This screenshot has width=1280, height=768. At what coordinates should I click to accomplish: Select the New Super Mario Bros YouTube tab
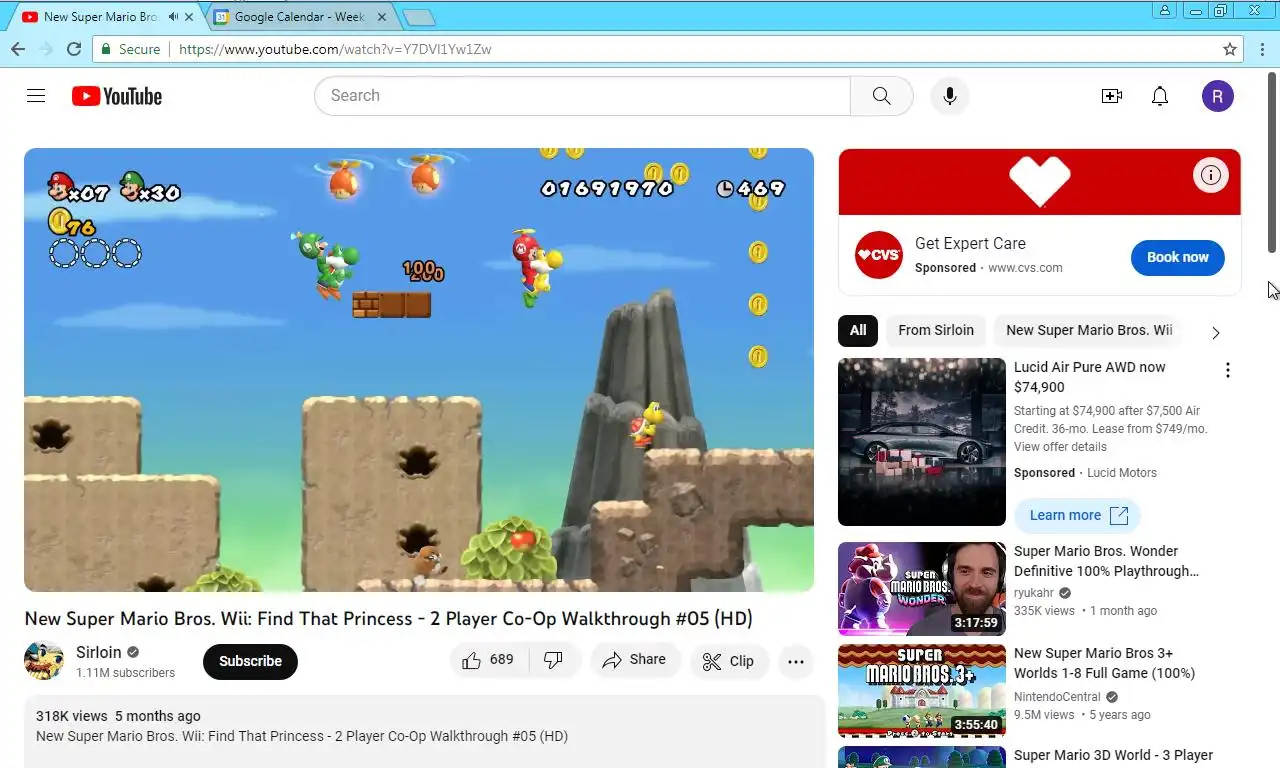100,17
